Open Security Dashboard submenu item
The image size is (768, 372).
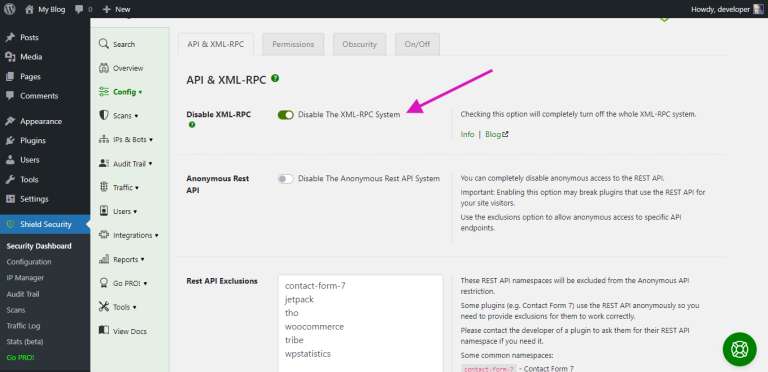(39, 246)
